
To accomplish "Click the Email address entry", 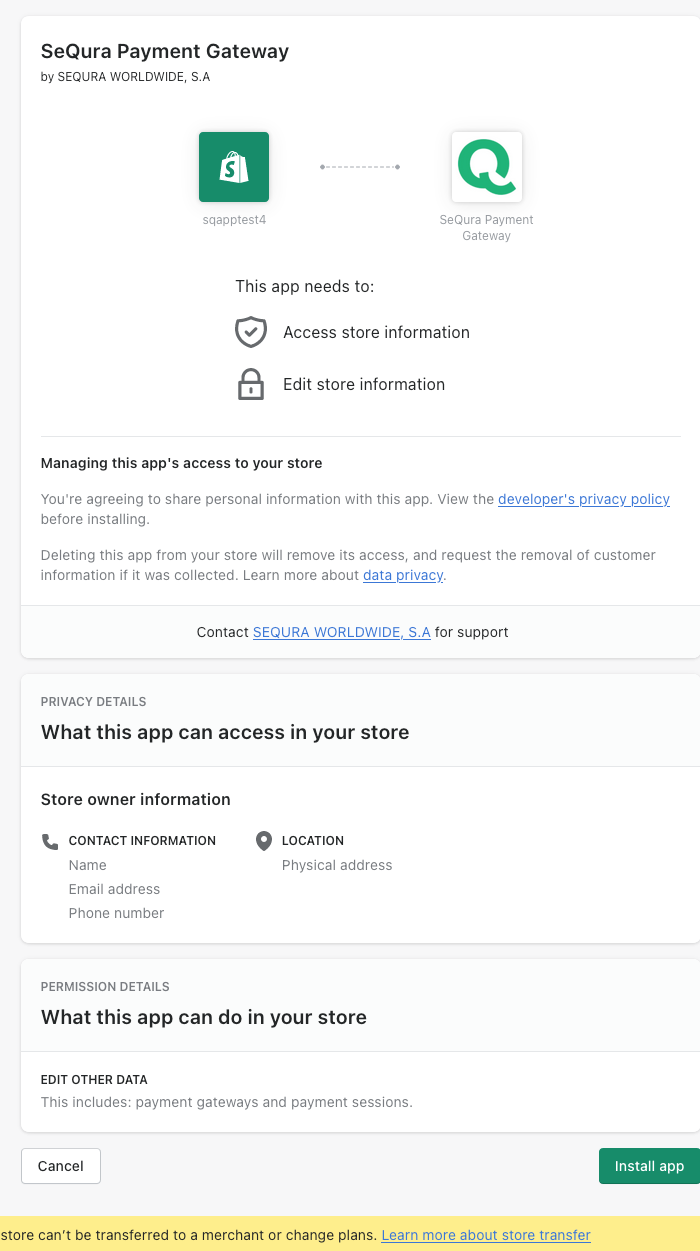I will pos(114,889).
